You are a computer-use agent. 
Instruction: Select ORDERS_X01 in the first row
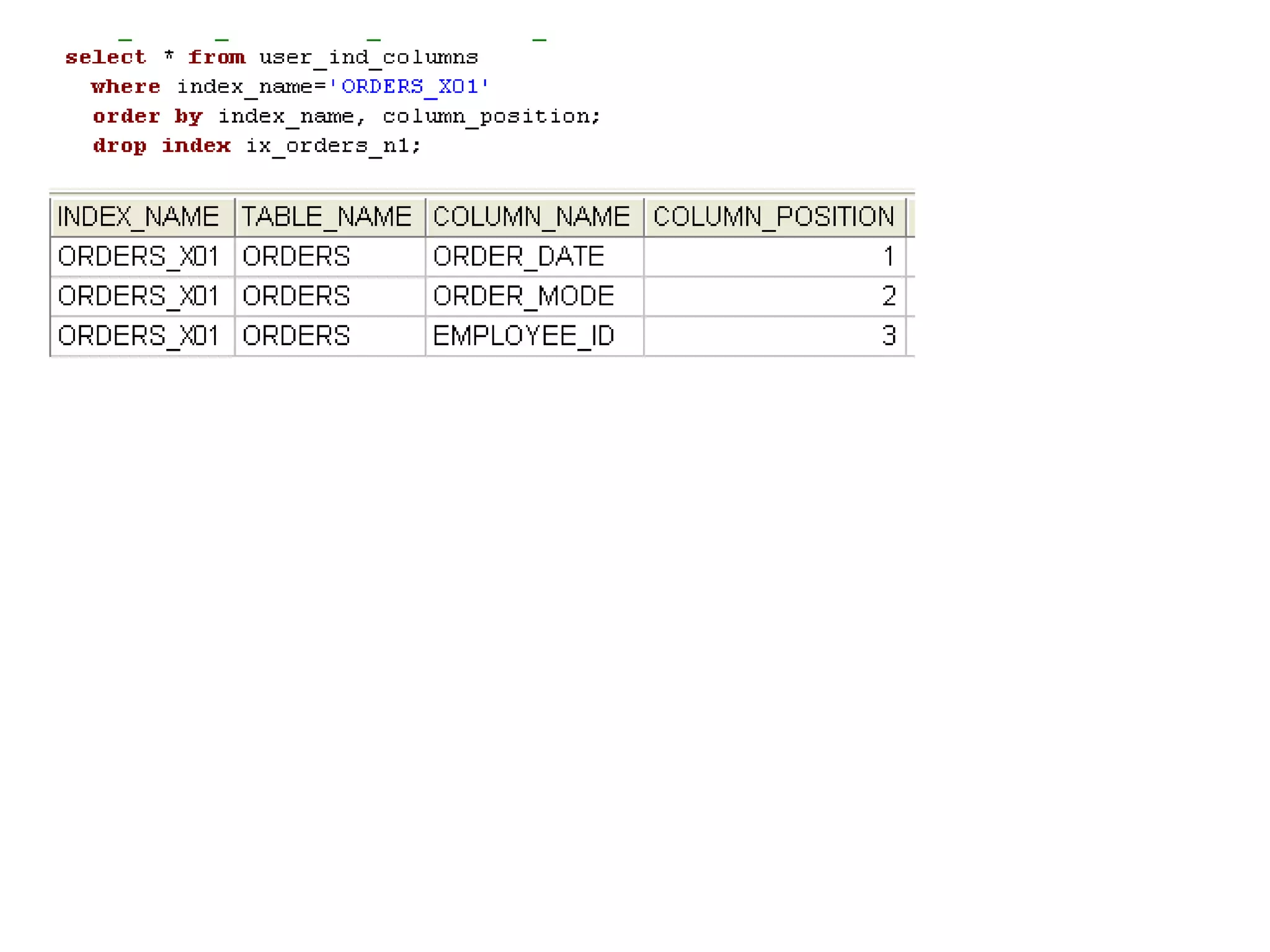138,257
